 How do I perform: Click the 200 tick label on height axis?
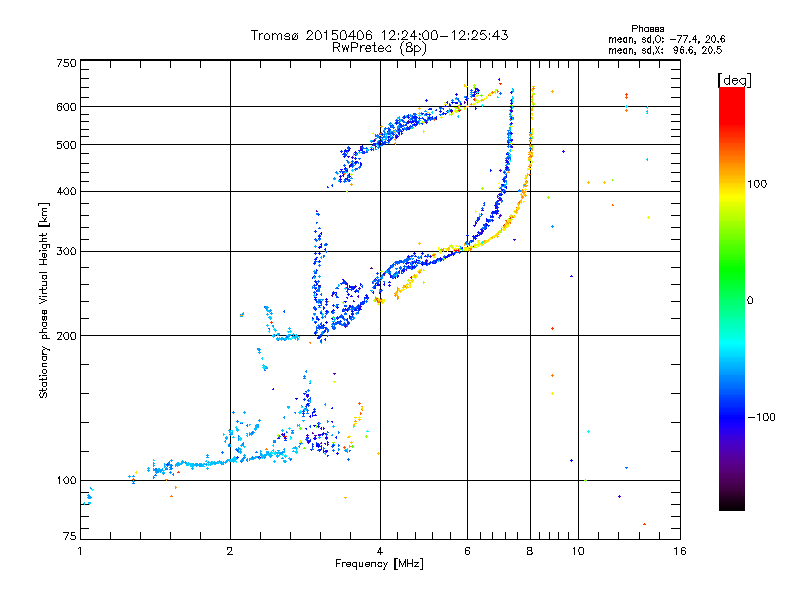(x=66, y=336)
